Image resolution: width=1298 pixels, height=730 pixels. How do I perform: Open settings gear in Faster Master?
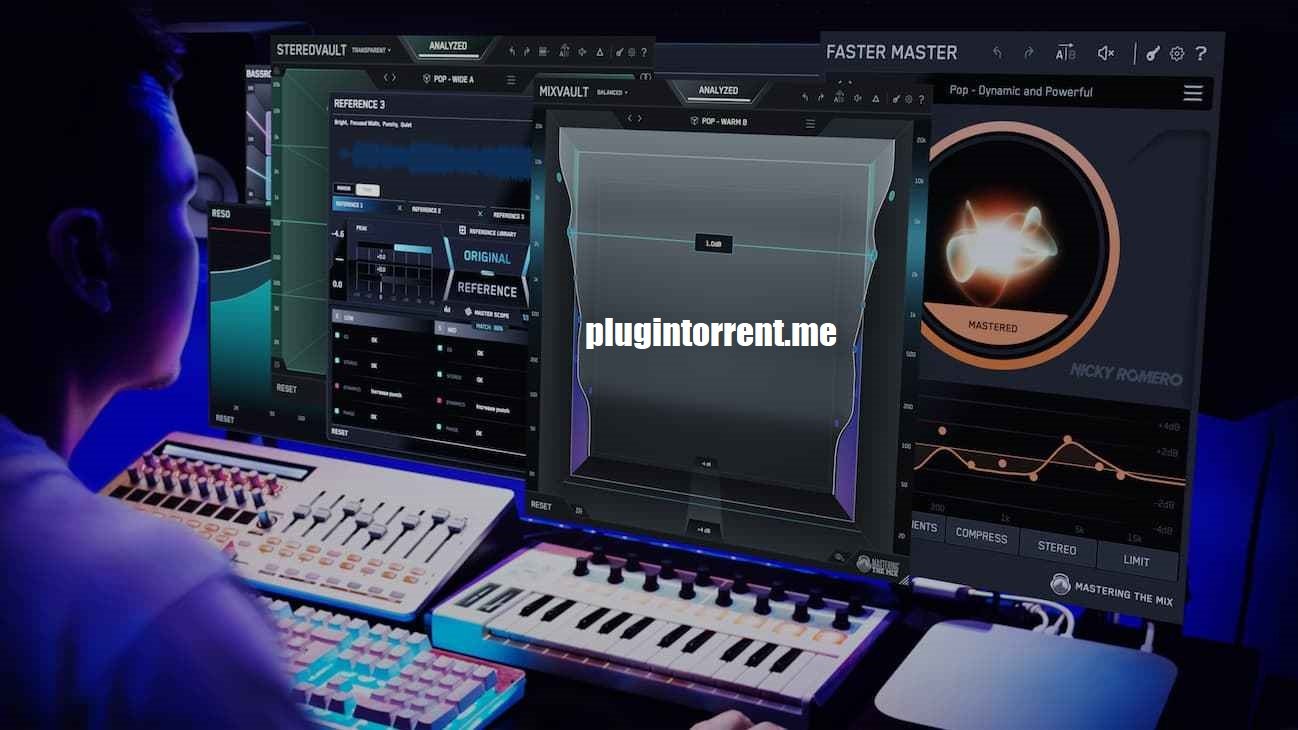(1177, 54)
